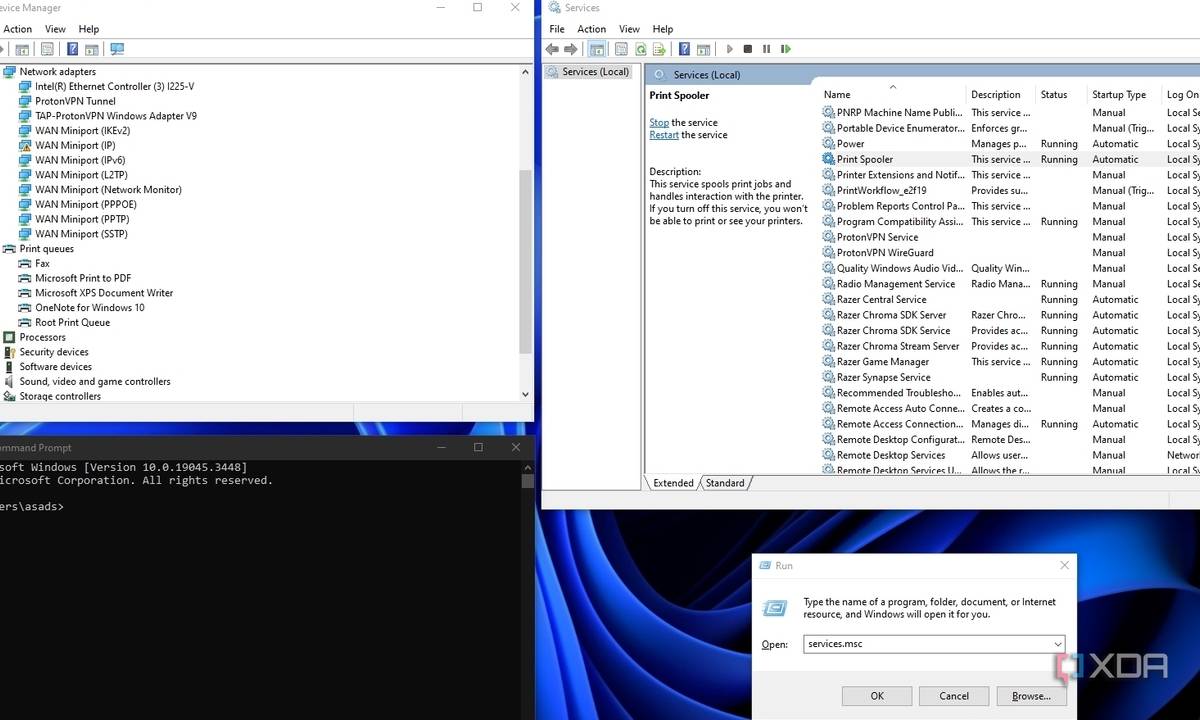Open the Action menu in Services
1200x720 pixels.
point(591,29)
